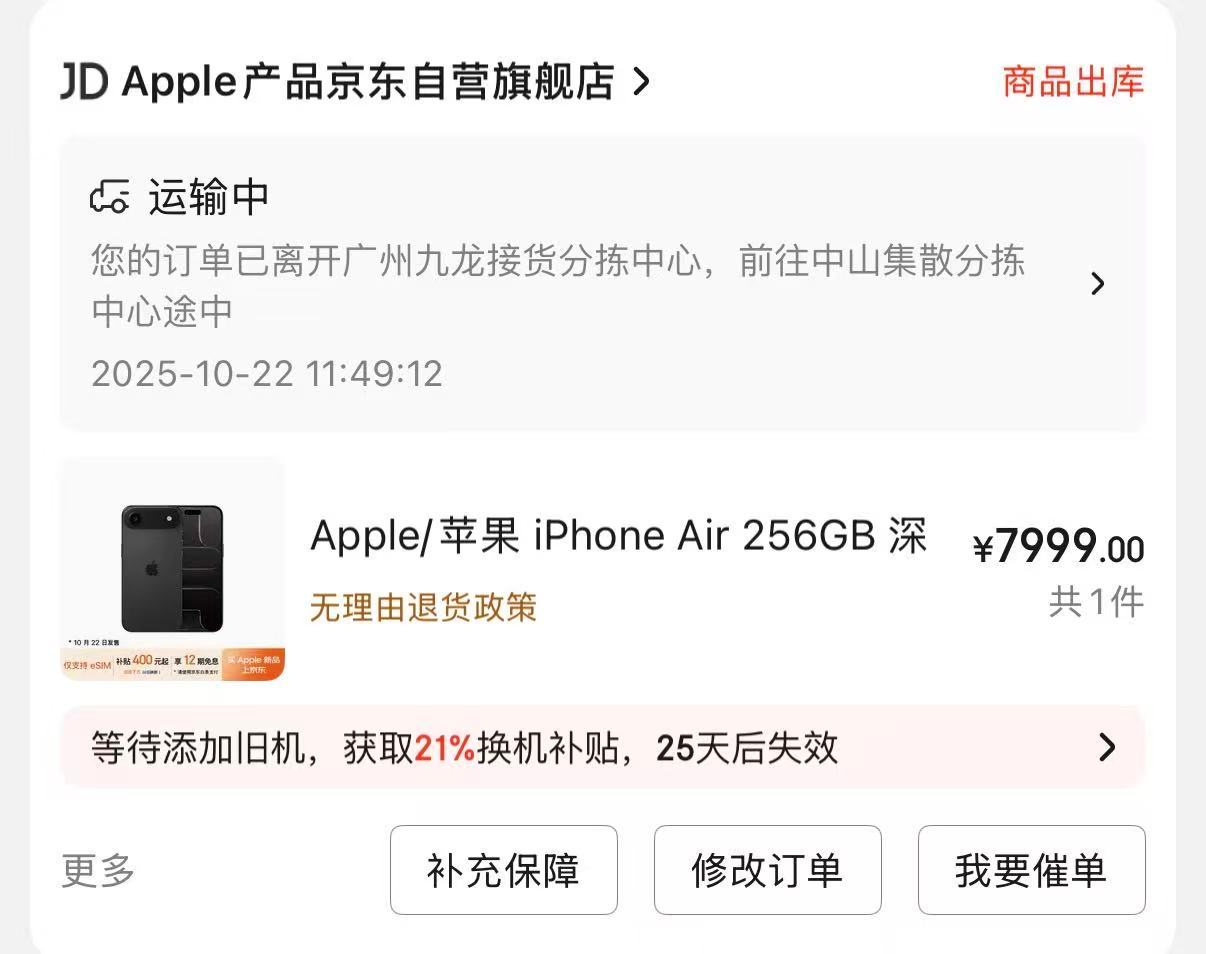
Task: Tap the 共1件 item count
Action: (1097, 602)
